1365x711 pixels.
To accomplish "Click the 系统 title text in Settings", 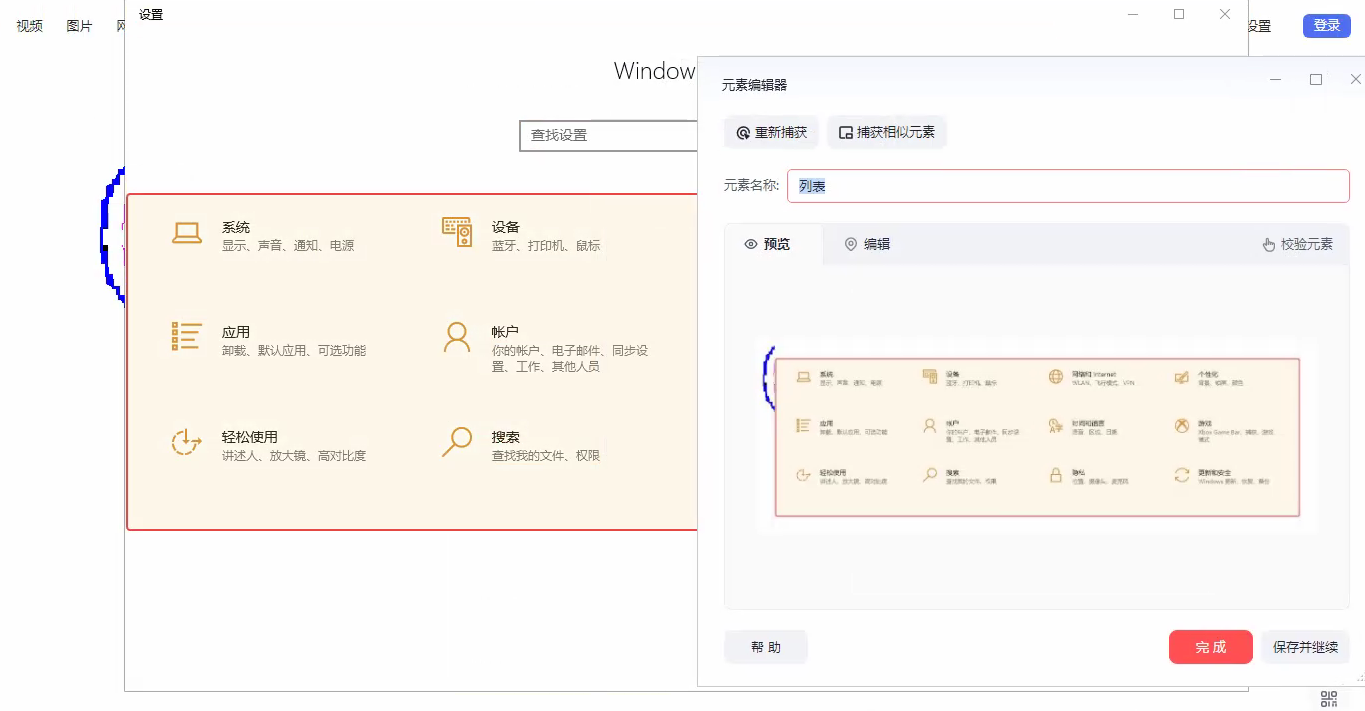I will click(x=236, y=227).
